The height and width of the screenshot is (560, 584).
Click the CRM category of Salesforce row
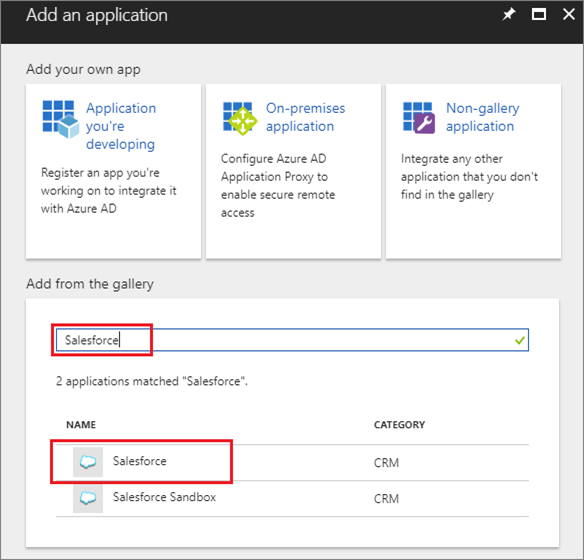coord(386,462)
